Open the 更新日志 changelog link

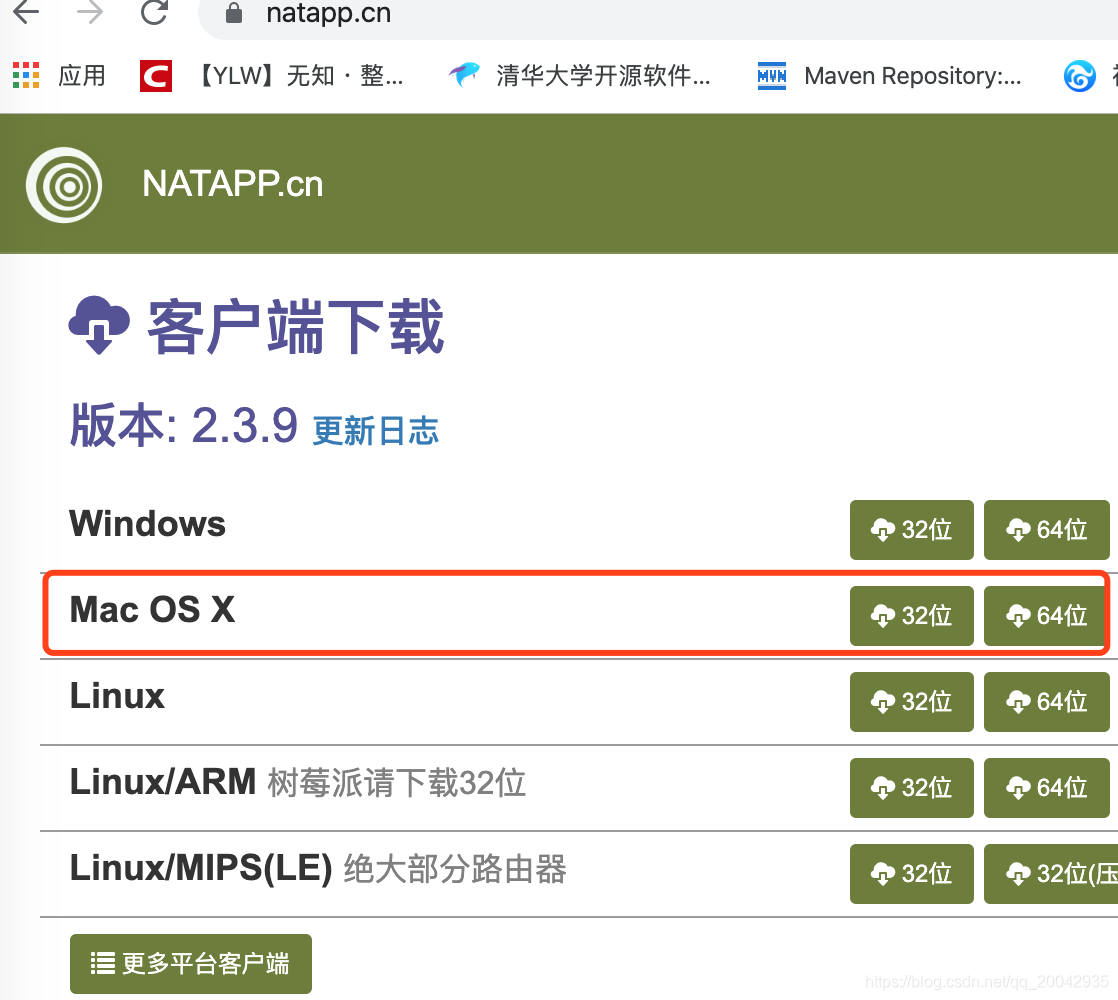375,430
